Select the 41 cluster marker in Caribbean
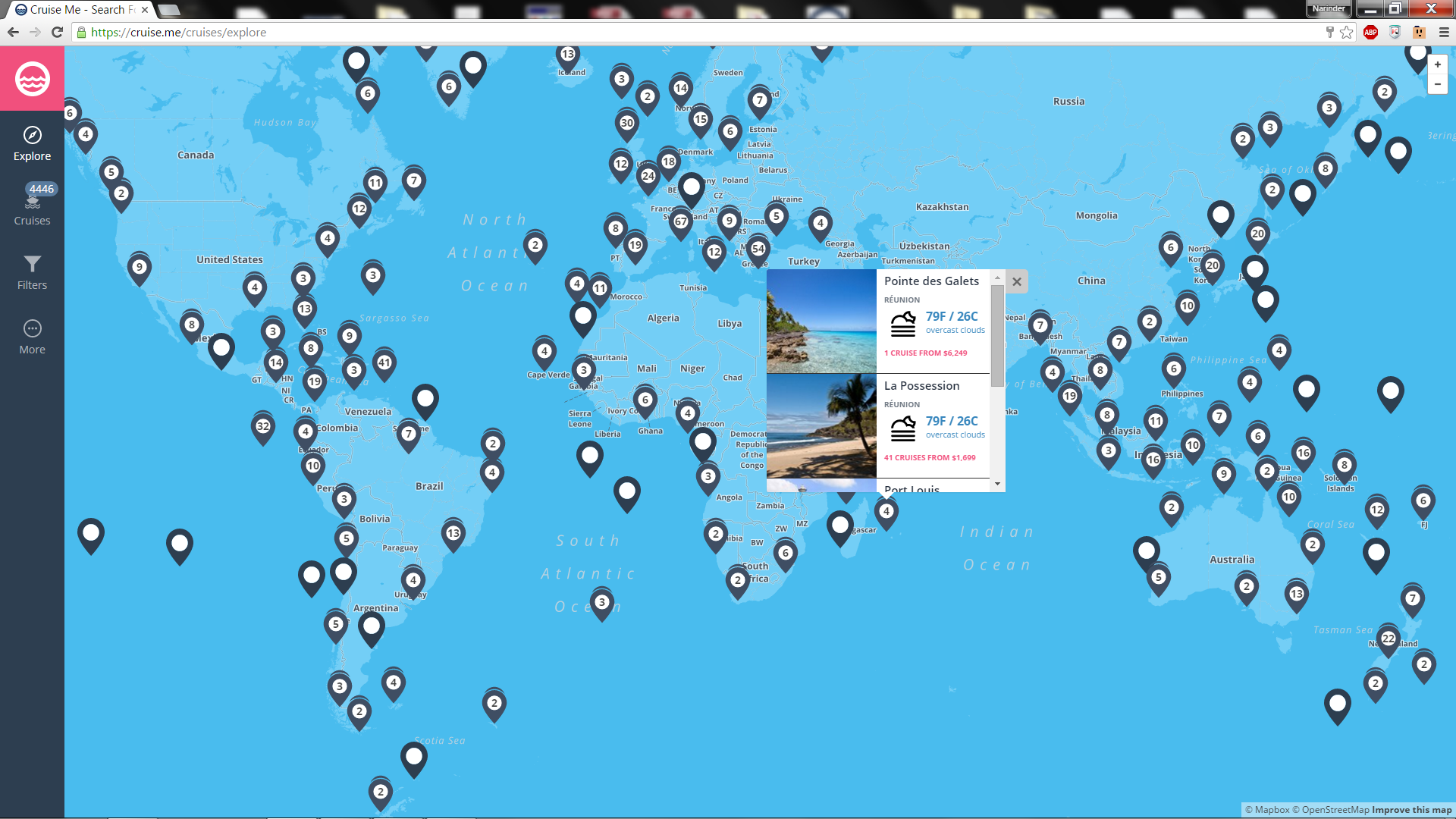Image resolution: width=1456 pixels, height=819 pixels. coord(384,362)
